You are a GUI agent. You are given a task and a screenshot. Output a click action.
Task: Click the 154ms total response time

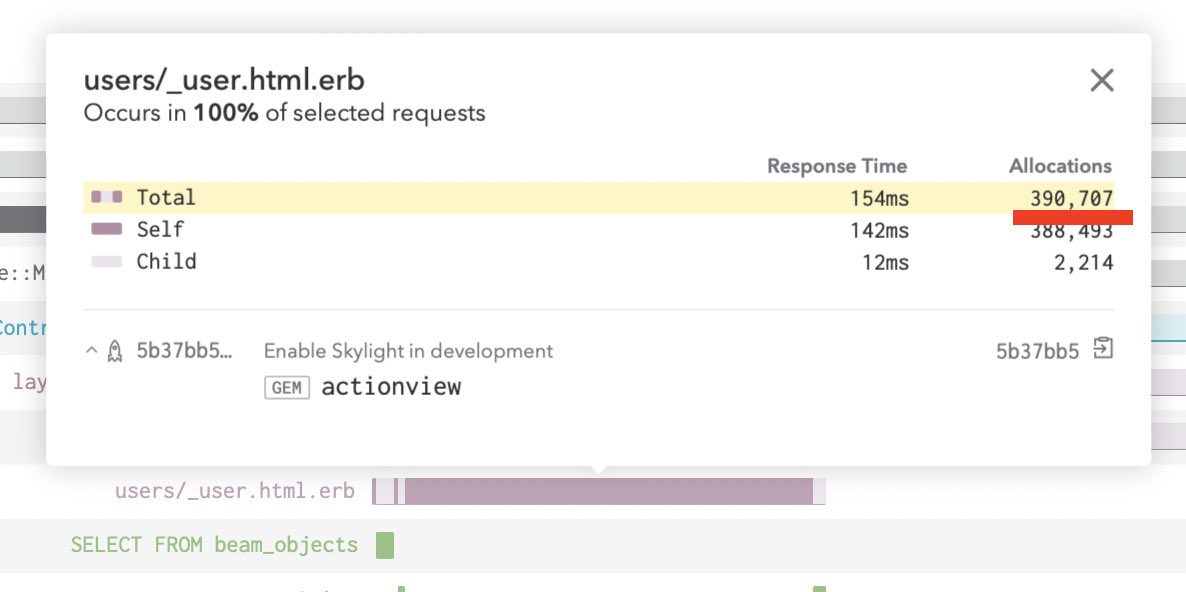(x=879, y=199)
